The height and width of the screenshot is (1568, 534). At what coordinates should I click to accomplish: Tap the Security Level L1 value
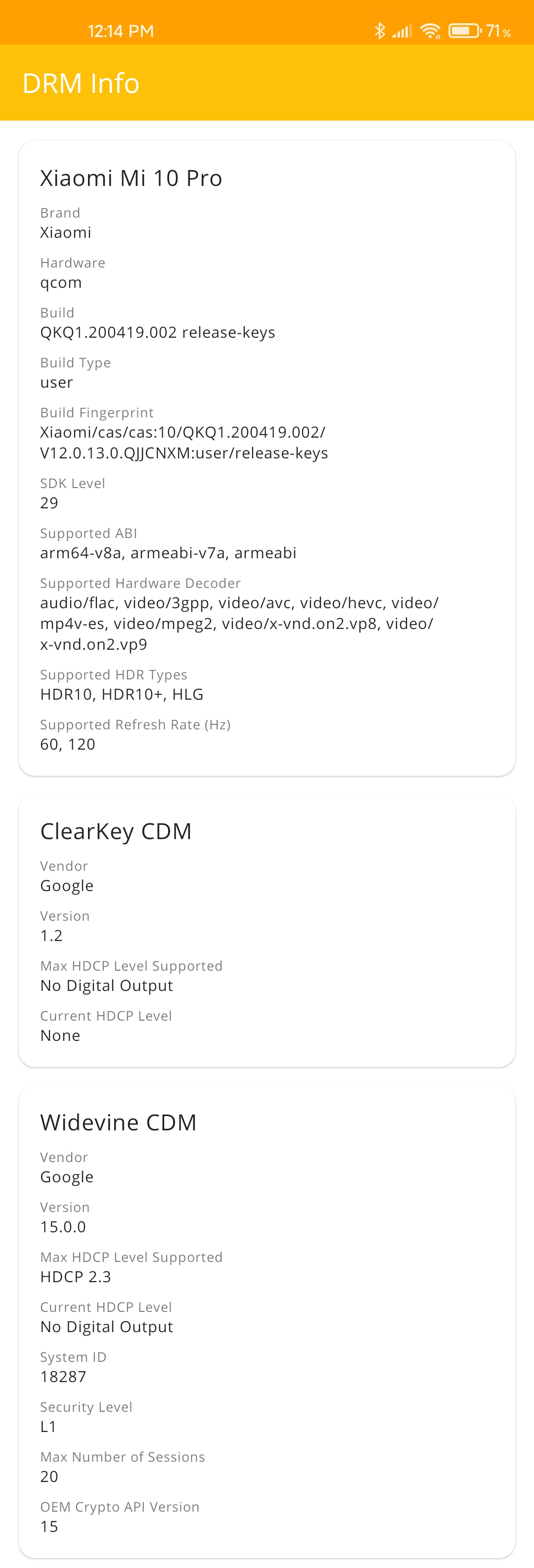pos(48,1426)
